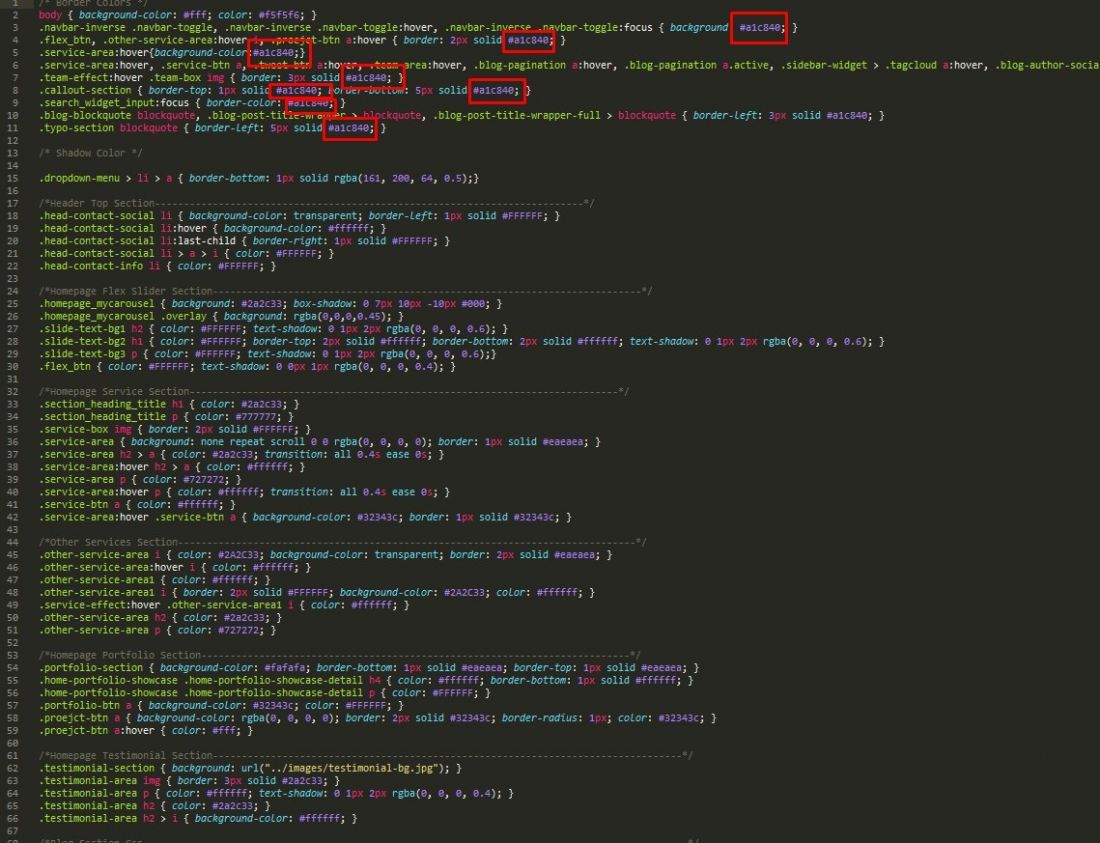Click "box-shadow" property on line 25

coord(323,304)
